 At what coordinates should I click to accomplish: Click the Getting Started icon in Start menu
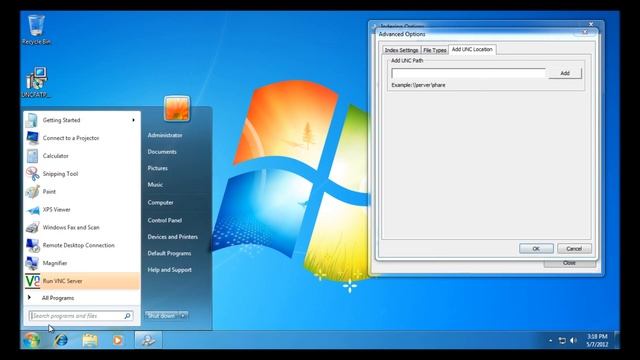click(32, 120)
